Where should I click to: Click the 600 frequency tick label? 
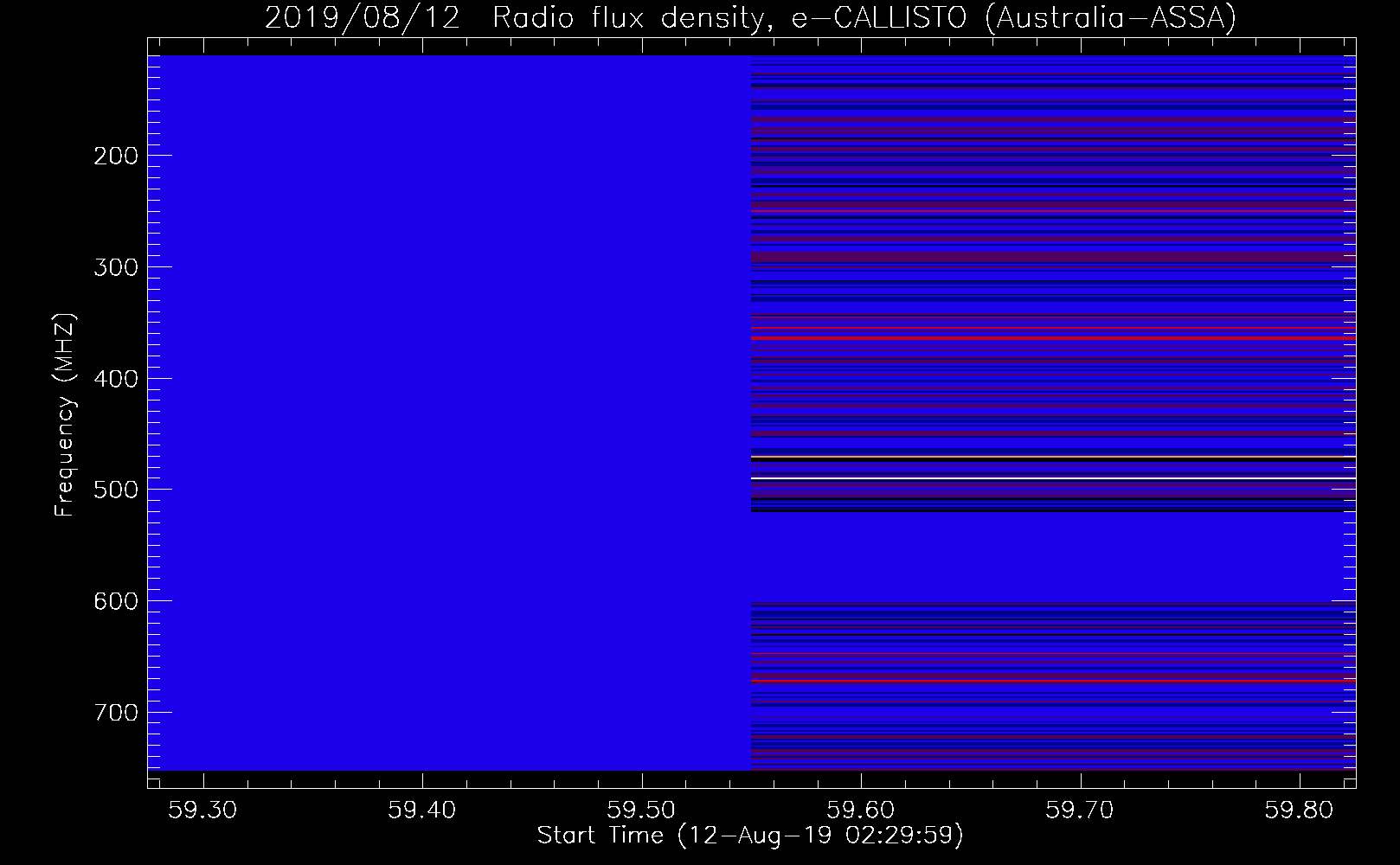[115, 601]
